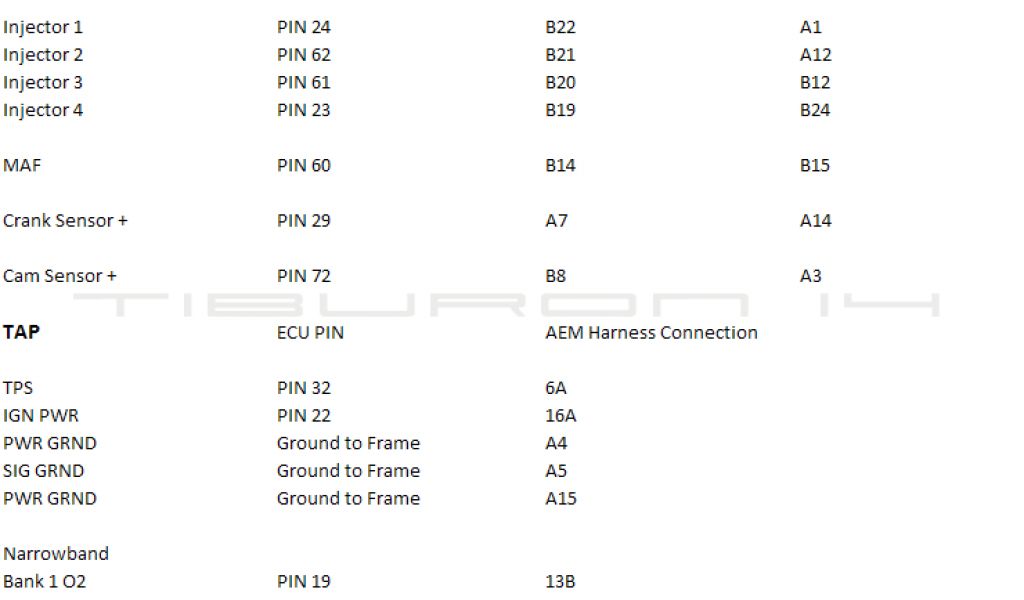This screenshot has width=1024, height=600.
Task: Click the SIG GRND label
Action: tap(43, 471)
